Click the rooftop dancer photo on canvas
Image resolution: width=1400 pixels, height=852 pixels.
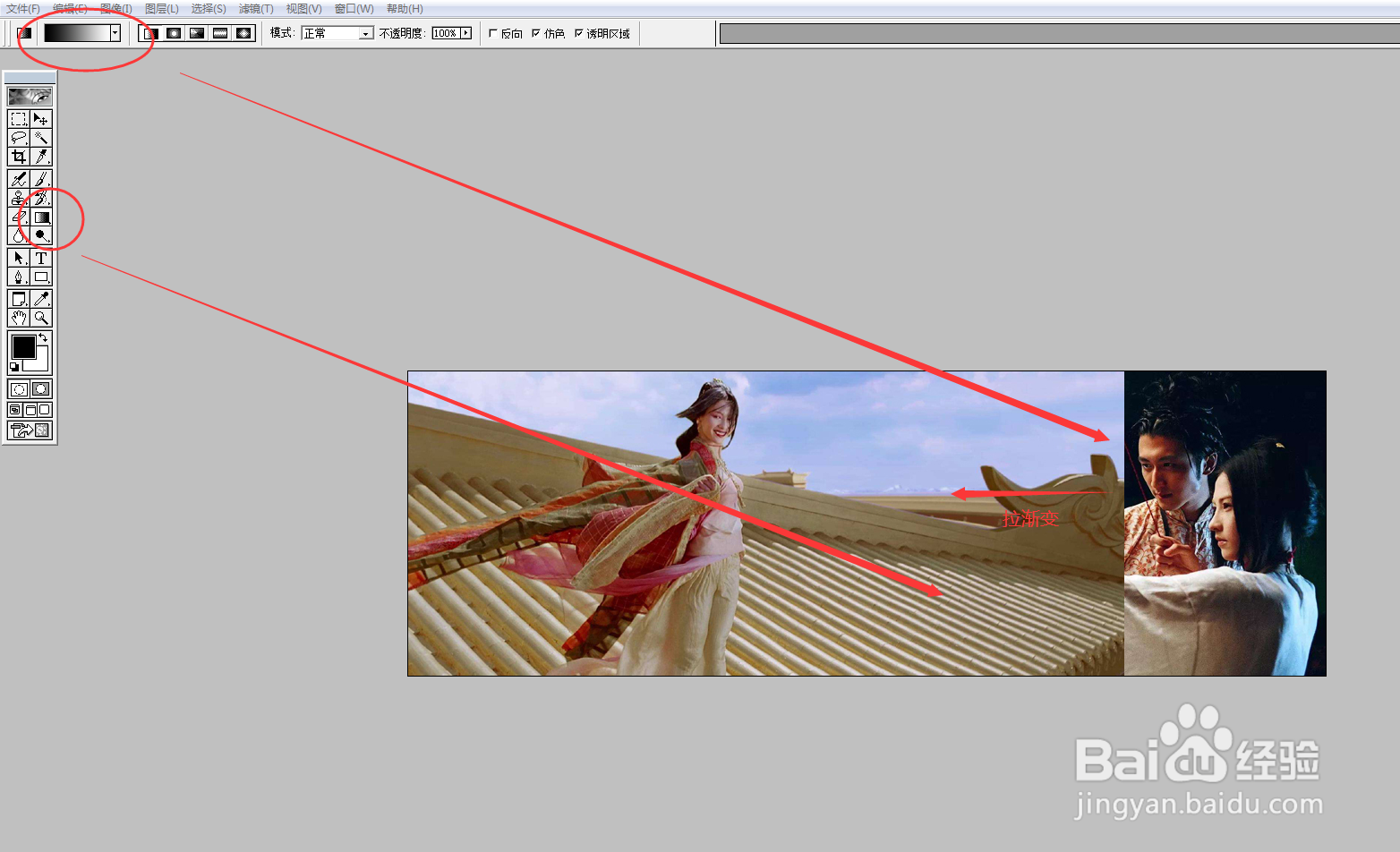(x=766, y=524)
